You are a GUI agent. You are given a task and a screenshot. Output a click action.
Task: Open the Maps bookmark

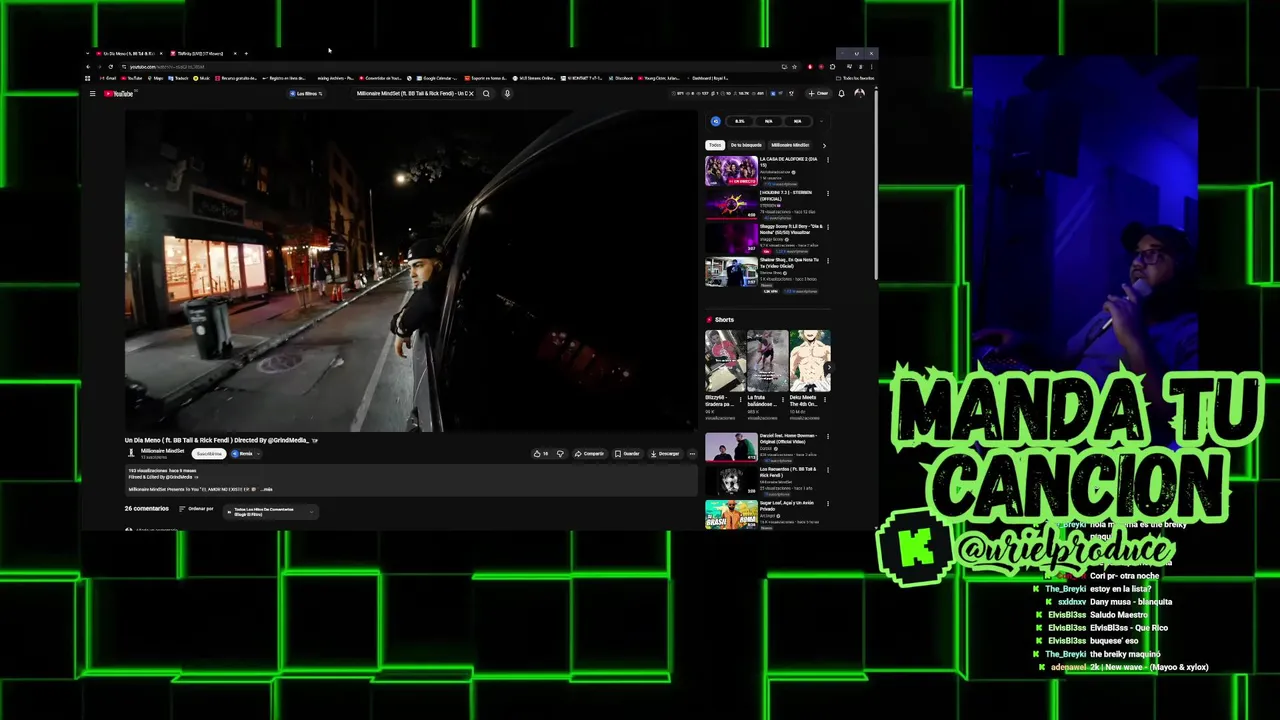[154, 78]
